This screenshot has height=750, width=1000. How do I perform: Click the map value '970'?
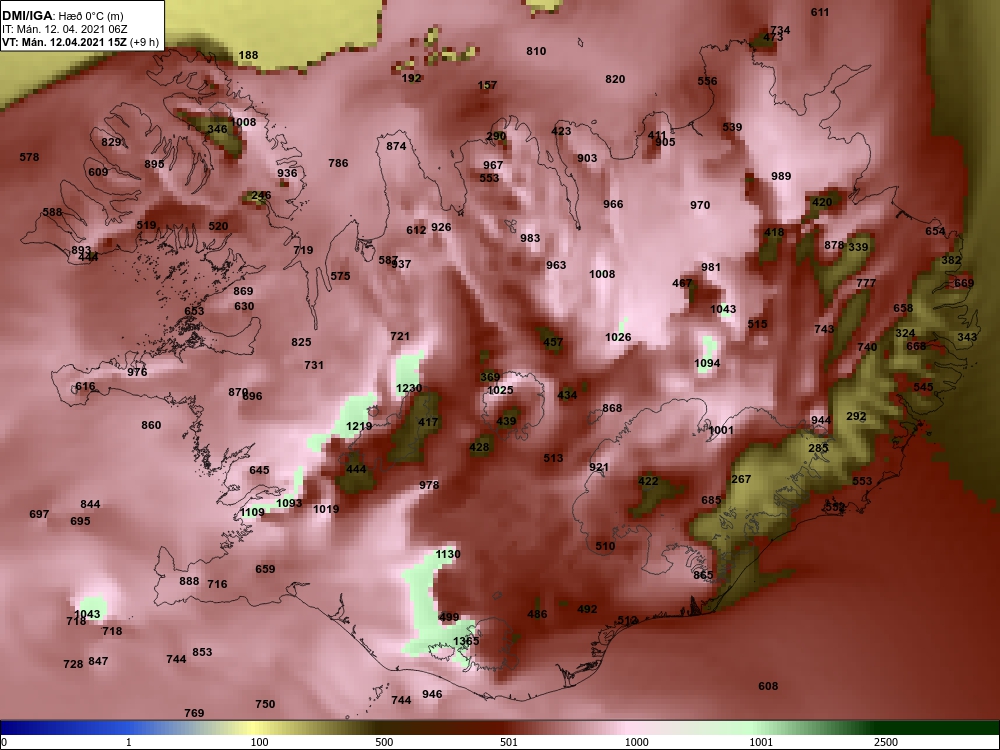700,205
